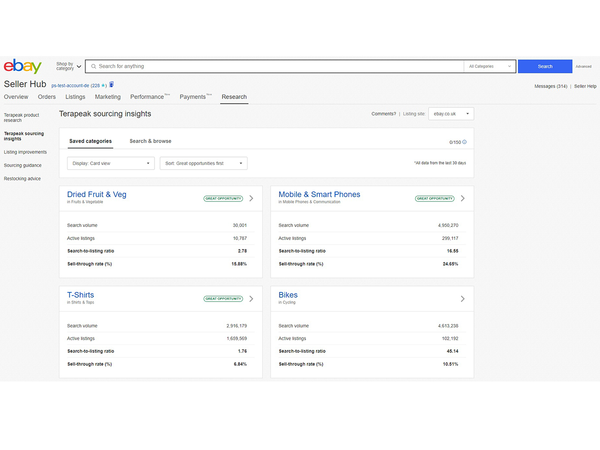
Task: Open Listing improvements in sidebar
Action: (x=25, y=152)
